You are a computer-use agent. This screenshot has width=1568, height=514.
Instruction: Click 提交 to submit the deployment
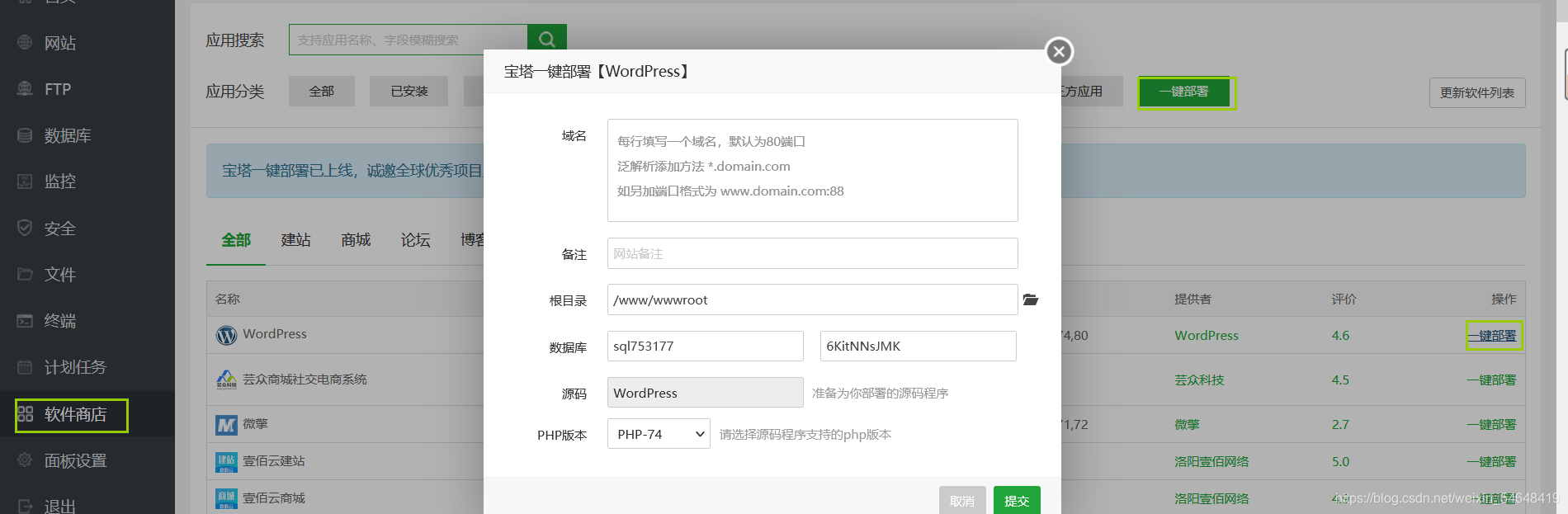point(1017,500)
